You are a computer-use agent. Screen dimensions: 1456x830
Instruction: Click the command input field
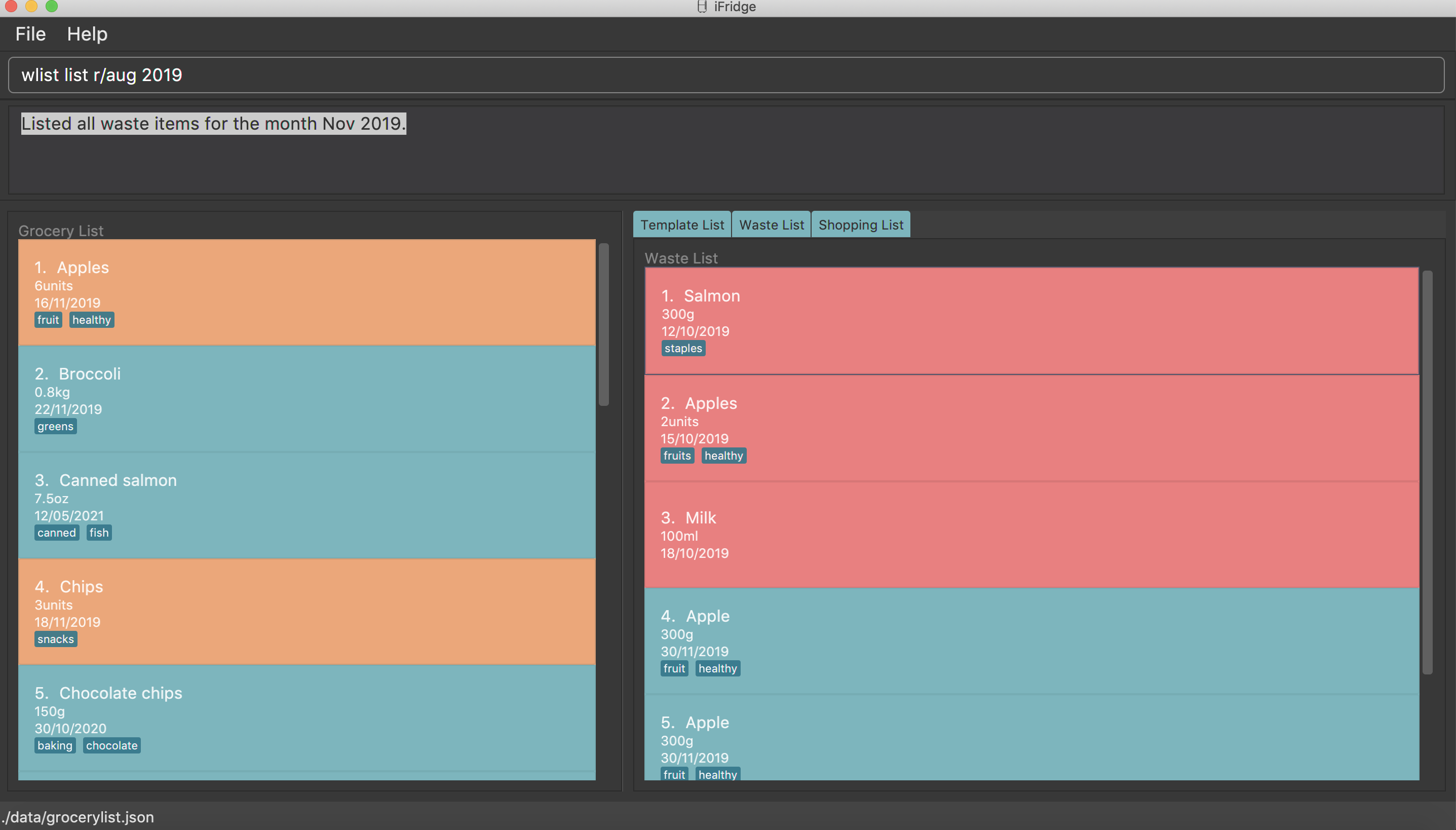tap(725, 74)
